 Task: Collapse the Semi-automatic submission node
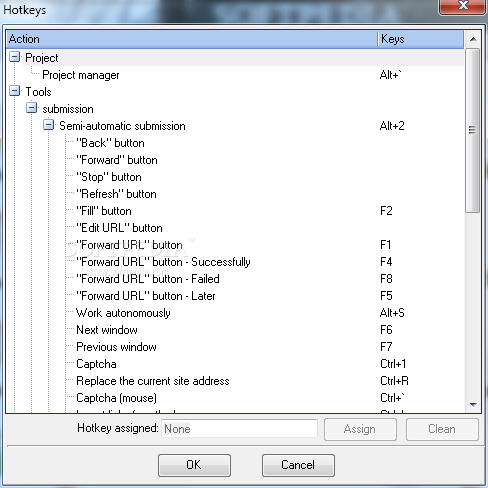click(49, 125)
